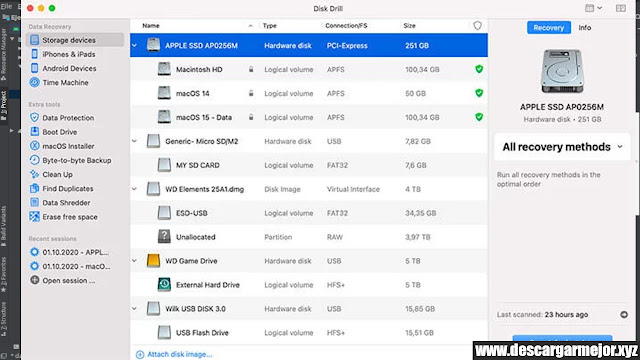
Task: Select USB Flash Drive volume
Action: [x=309, y=333]
